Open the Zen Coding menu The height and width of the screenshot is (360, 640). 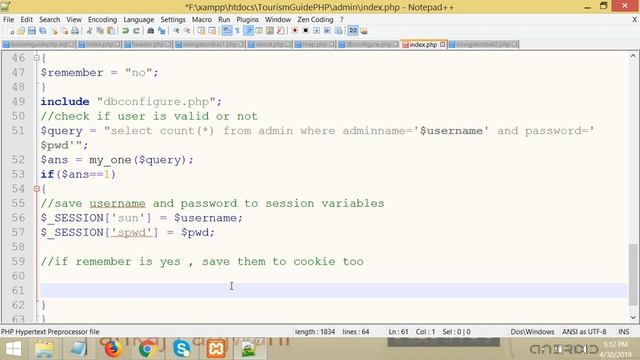click(x=315, y=20)
